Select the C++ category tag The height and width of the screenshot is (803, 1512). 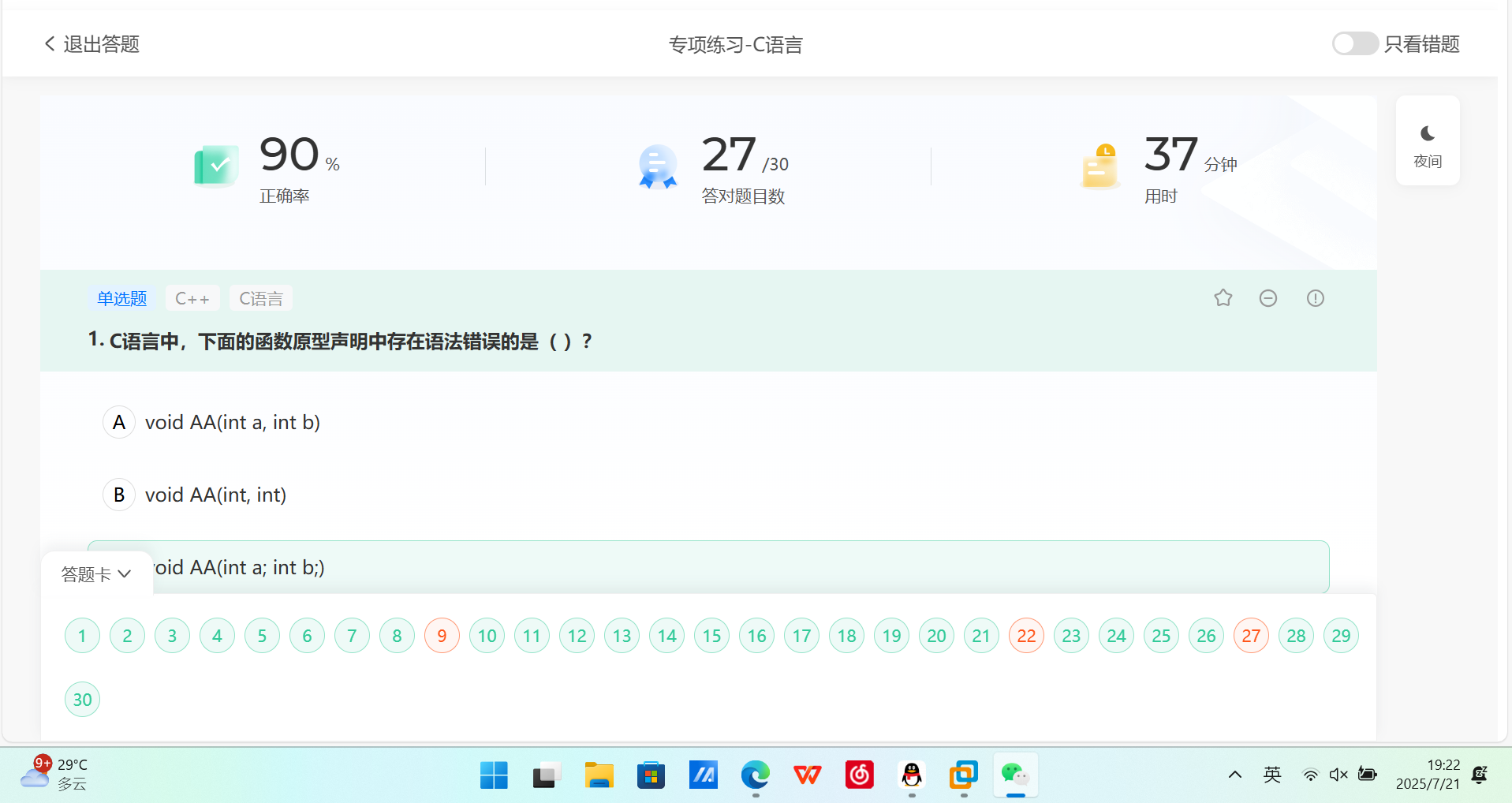[x=192, y=298]
